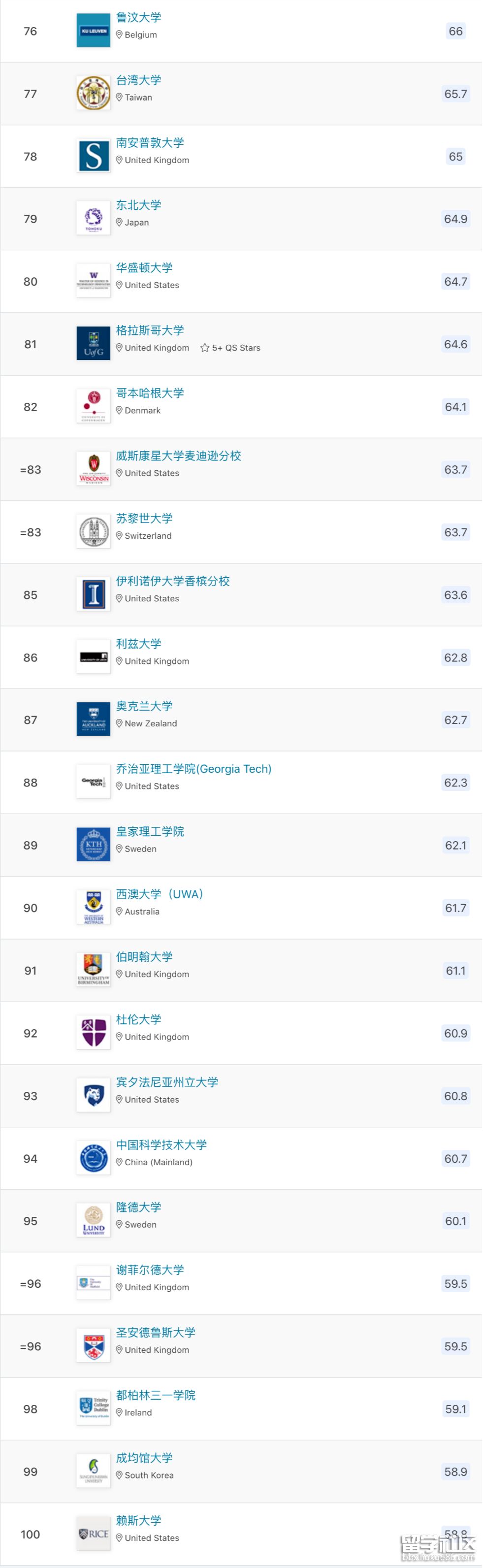This screenshot has height=1568, width=483.
Task: Click the Durham University shield logo
Action: 93,1033
